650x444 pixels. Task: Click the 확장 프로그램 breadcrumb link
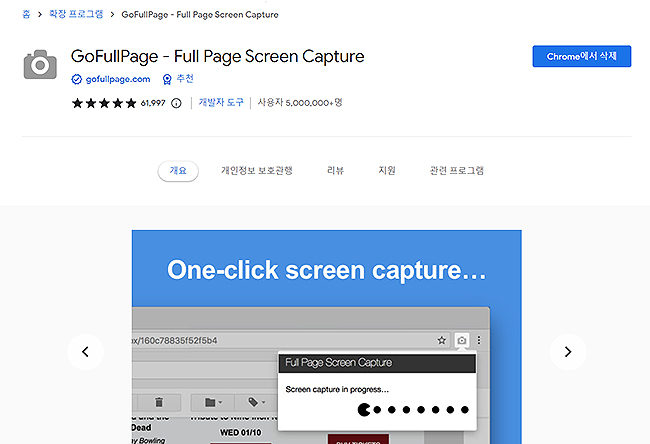[76, 14]
